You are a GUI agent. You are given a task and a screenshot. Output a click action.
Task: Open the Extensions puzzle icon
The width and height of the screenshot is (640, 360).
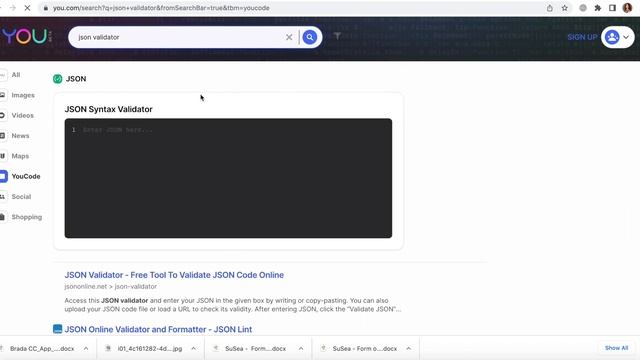[x=598, y=8]
